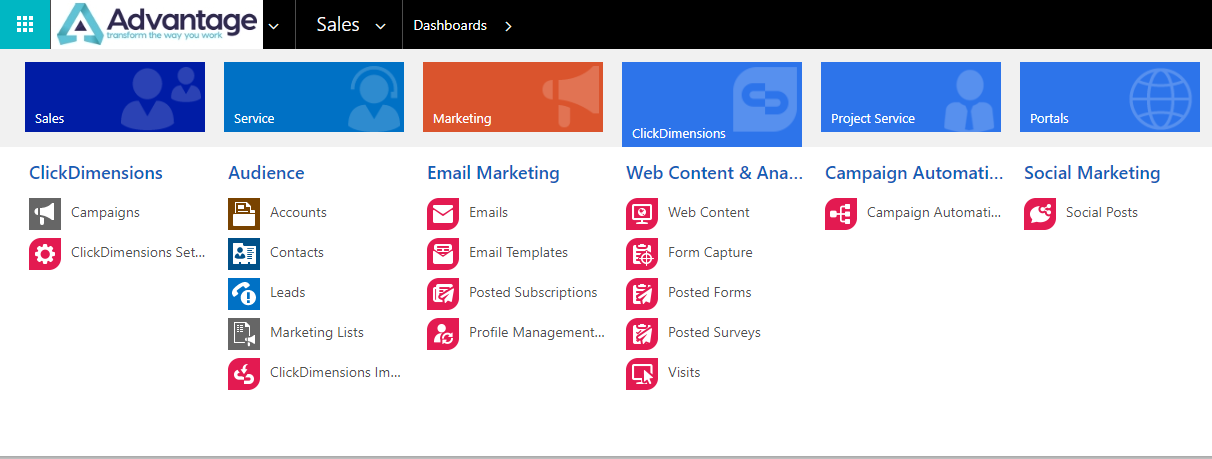Click the ClickDimensions Imports icon
1212x459 pixels.
tap(244, 374)
